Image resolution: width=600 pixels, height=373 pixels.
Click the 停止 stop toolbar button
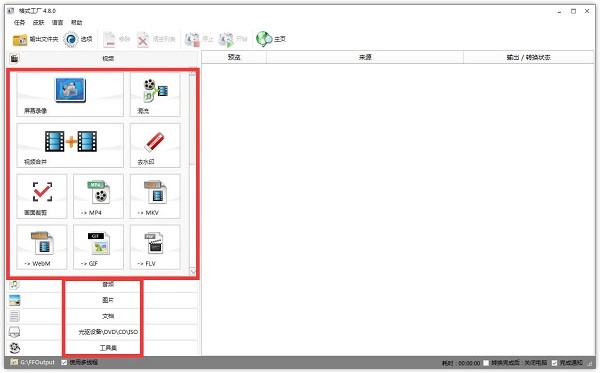[199, 39]
